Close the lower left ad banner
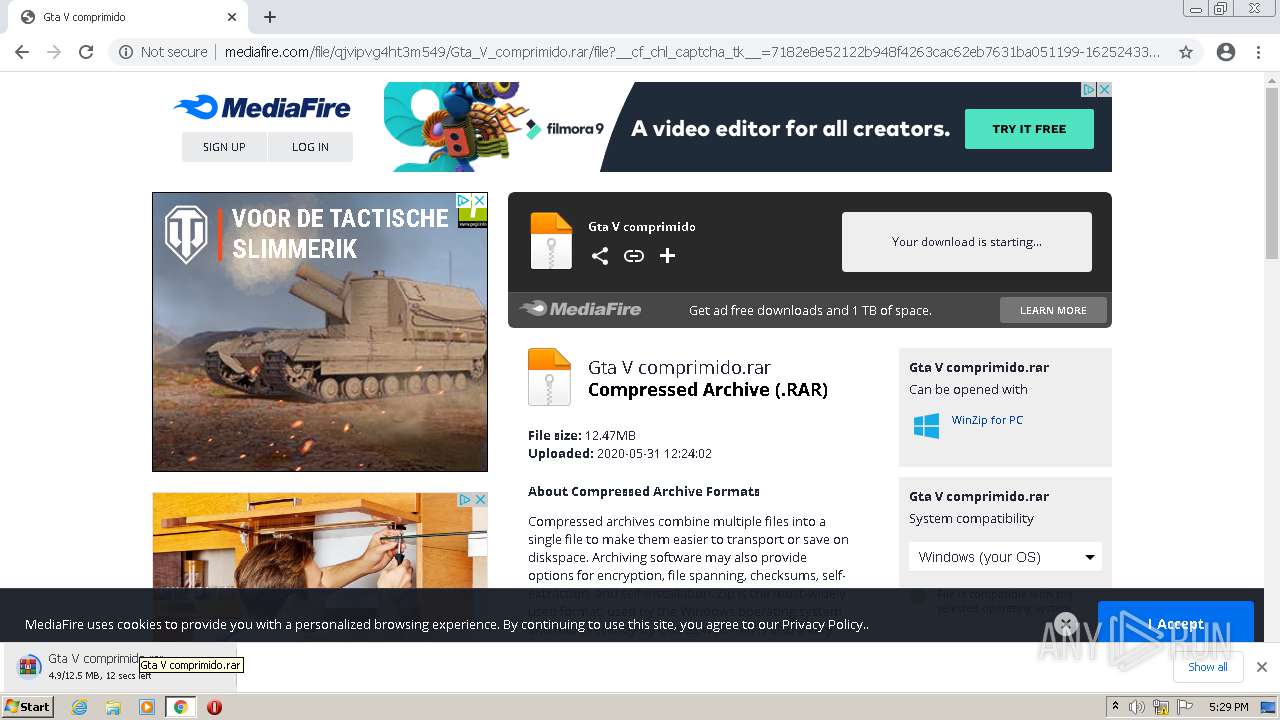Viewport: 1280px width, 720px height. [480, 499]
